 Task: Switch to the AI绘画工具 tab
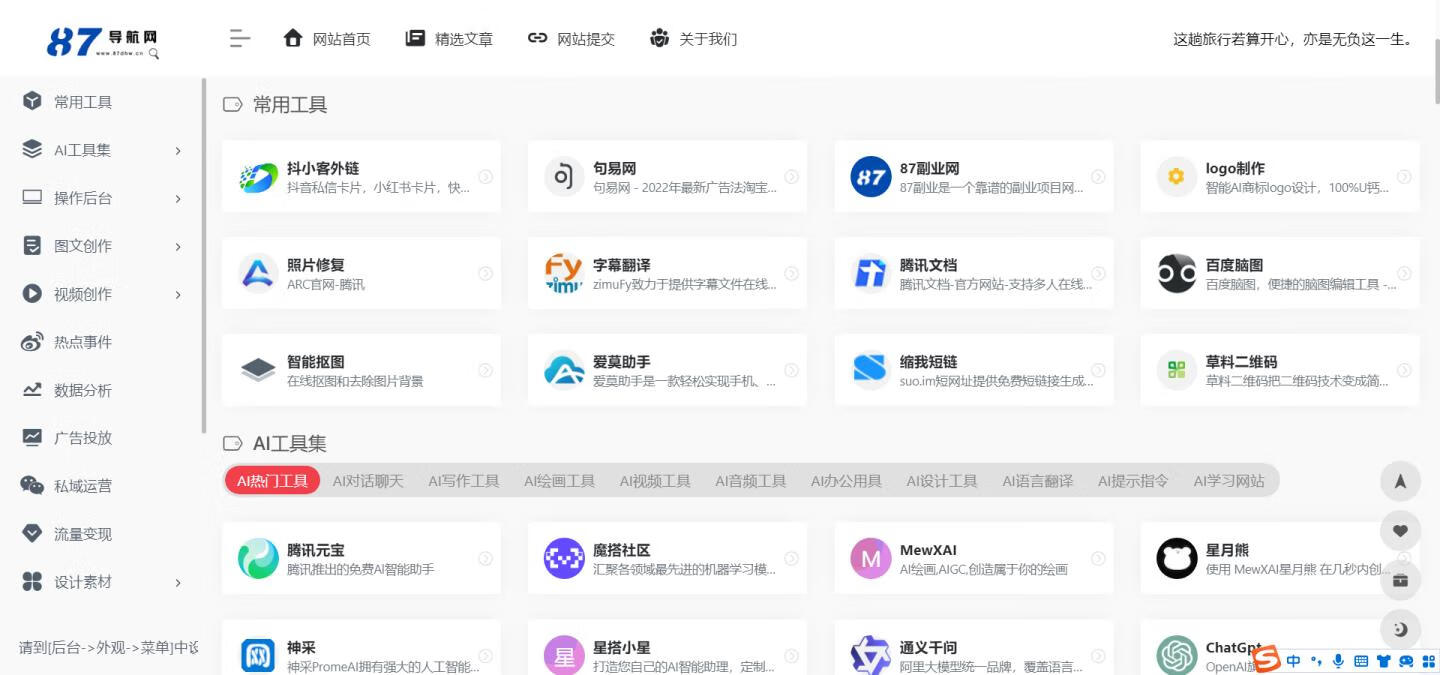(559, 480)
